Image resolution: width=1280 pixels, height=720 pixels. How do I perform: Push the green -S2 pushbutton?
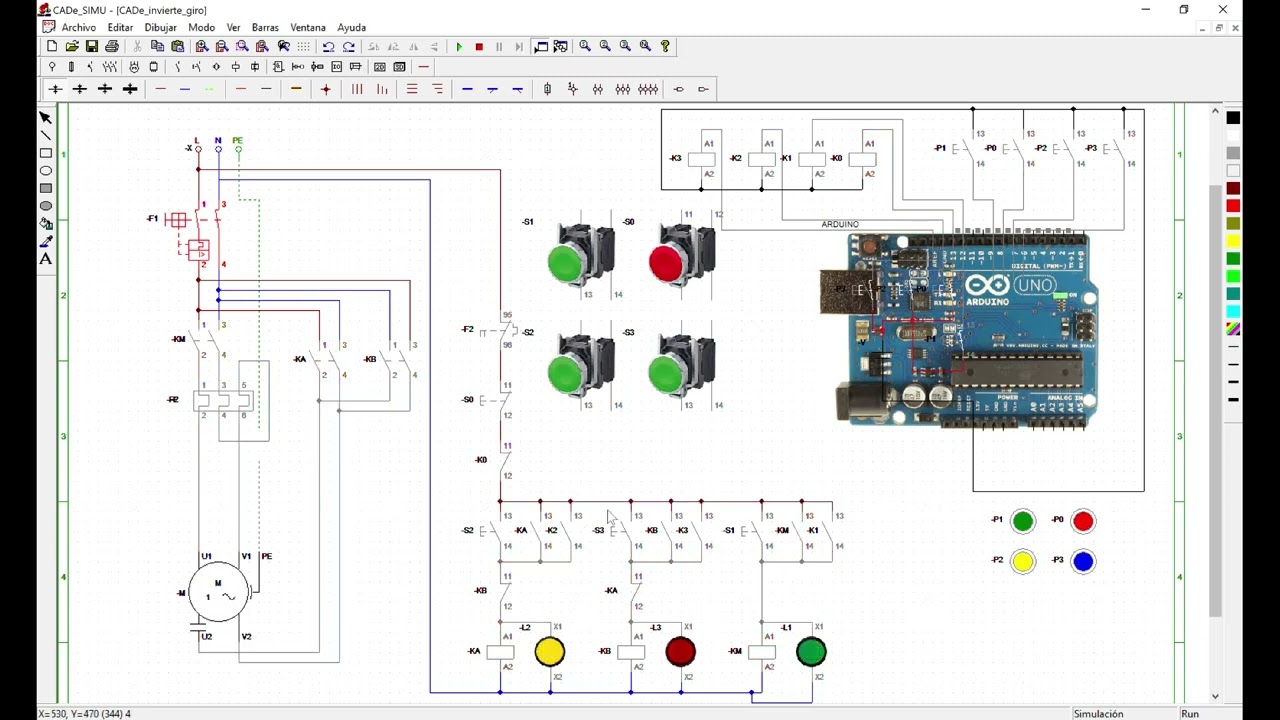click(566, 374)
